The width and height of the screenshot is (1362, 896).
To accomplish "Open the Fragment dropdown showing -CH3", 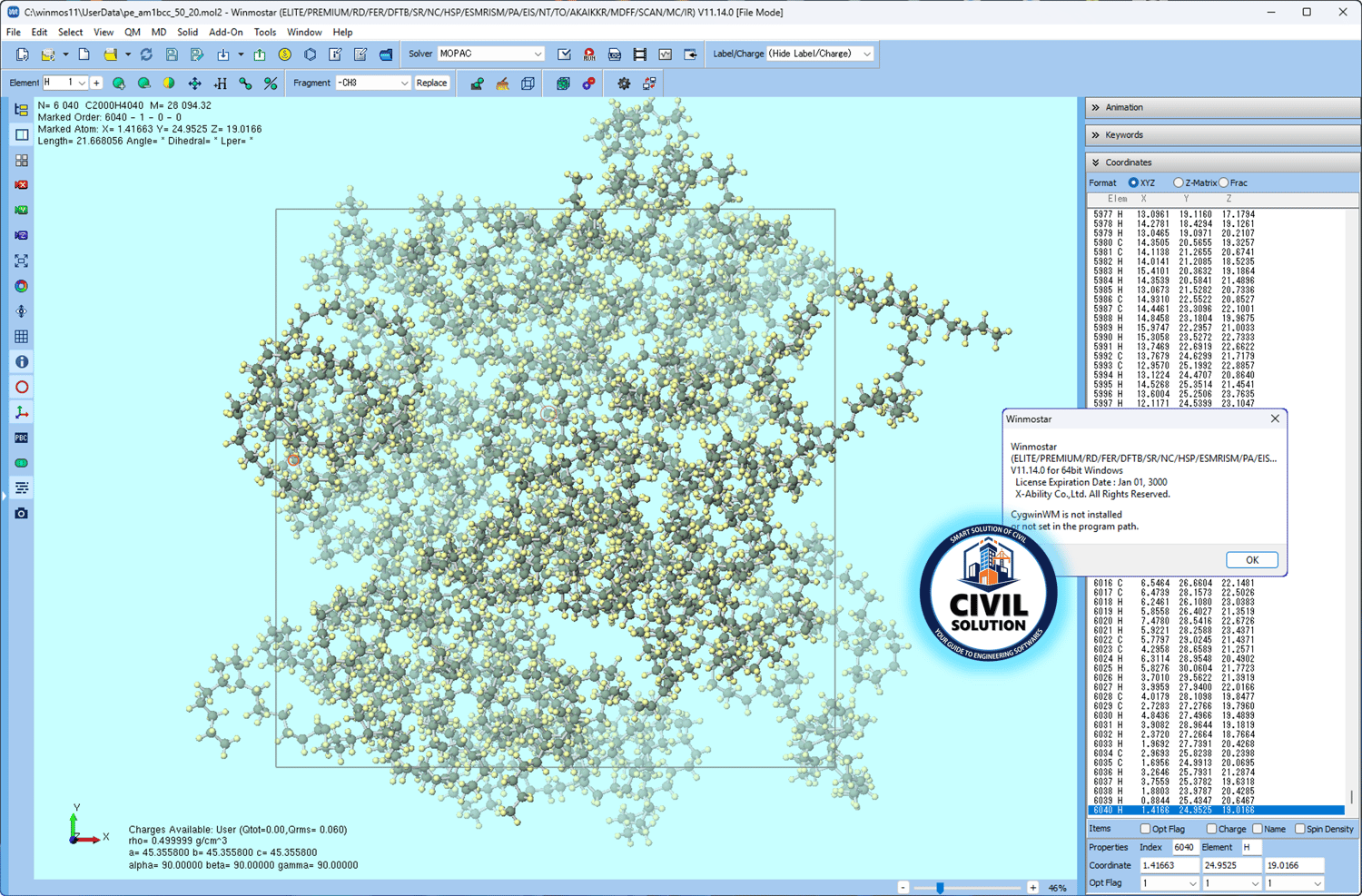I will click(372, 84).
